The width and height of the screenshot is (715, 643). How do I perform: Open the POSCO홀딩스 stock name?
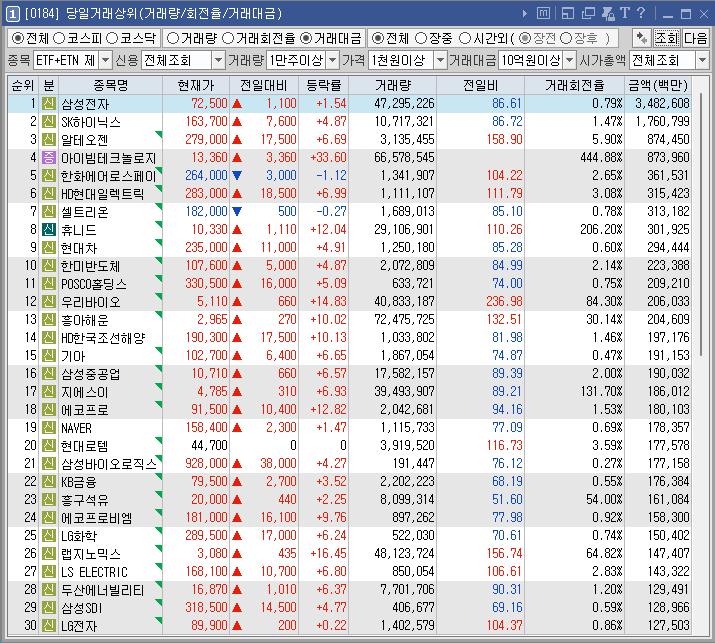coord(94,284)
